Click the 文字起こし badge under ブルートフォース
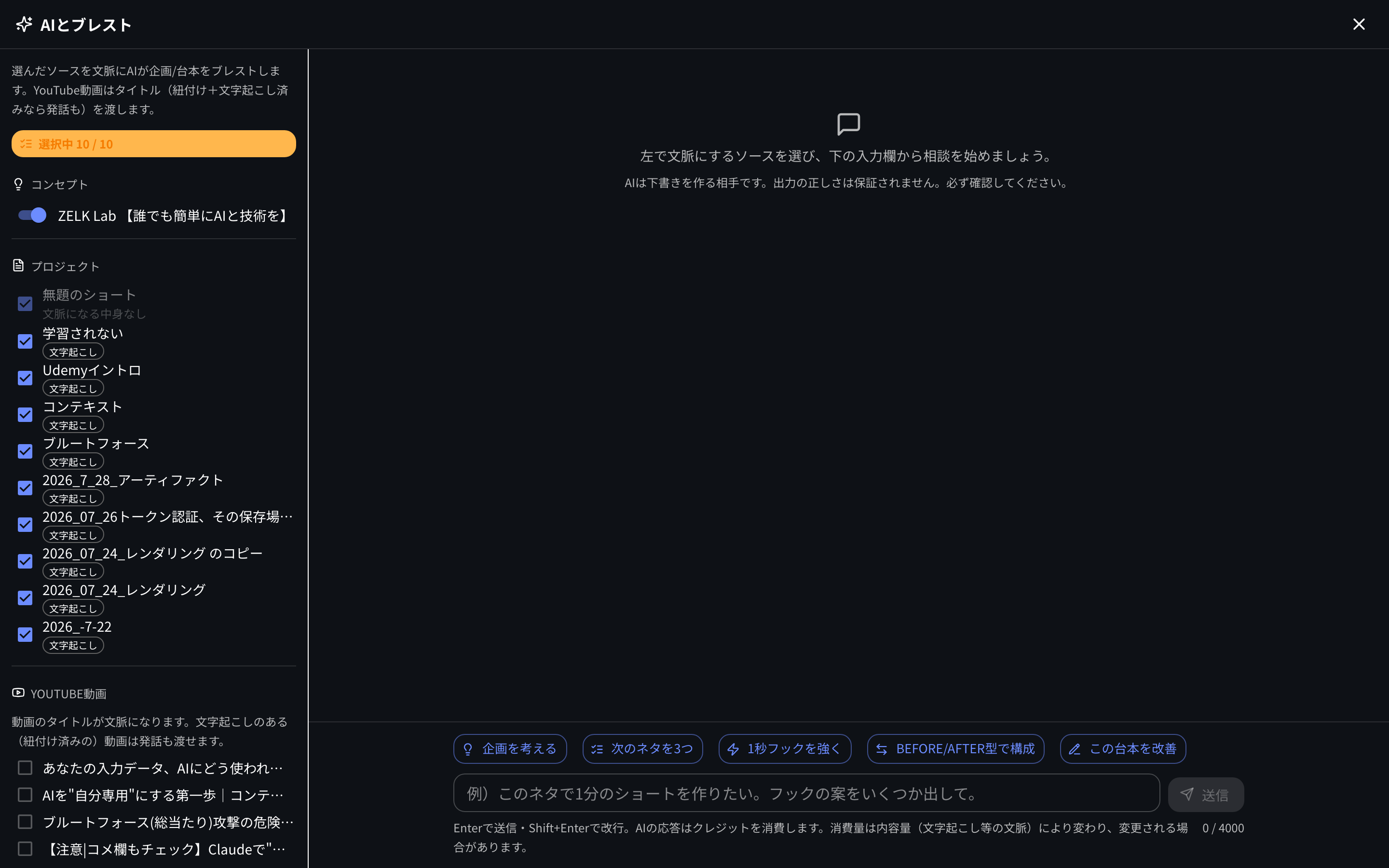The width and height of the screenshot is (1389, 868). (73, 462)
